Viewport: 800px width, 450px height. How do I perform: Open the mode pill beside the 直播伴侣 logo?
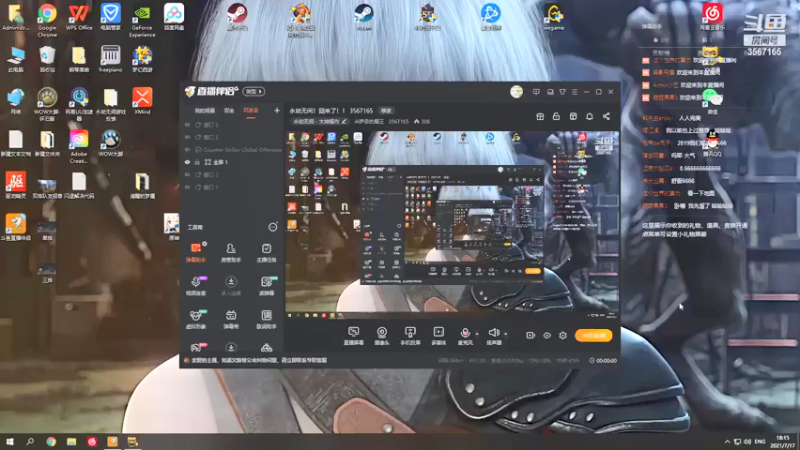[254, 91]
